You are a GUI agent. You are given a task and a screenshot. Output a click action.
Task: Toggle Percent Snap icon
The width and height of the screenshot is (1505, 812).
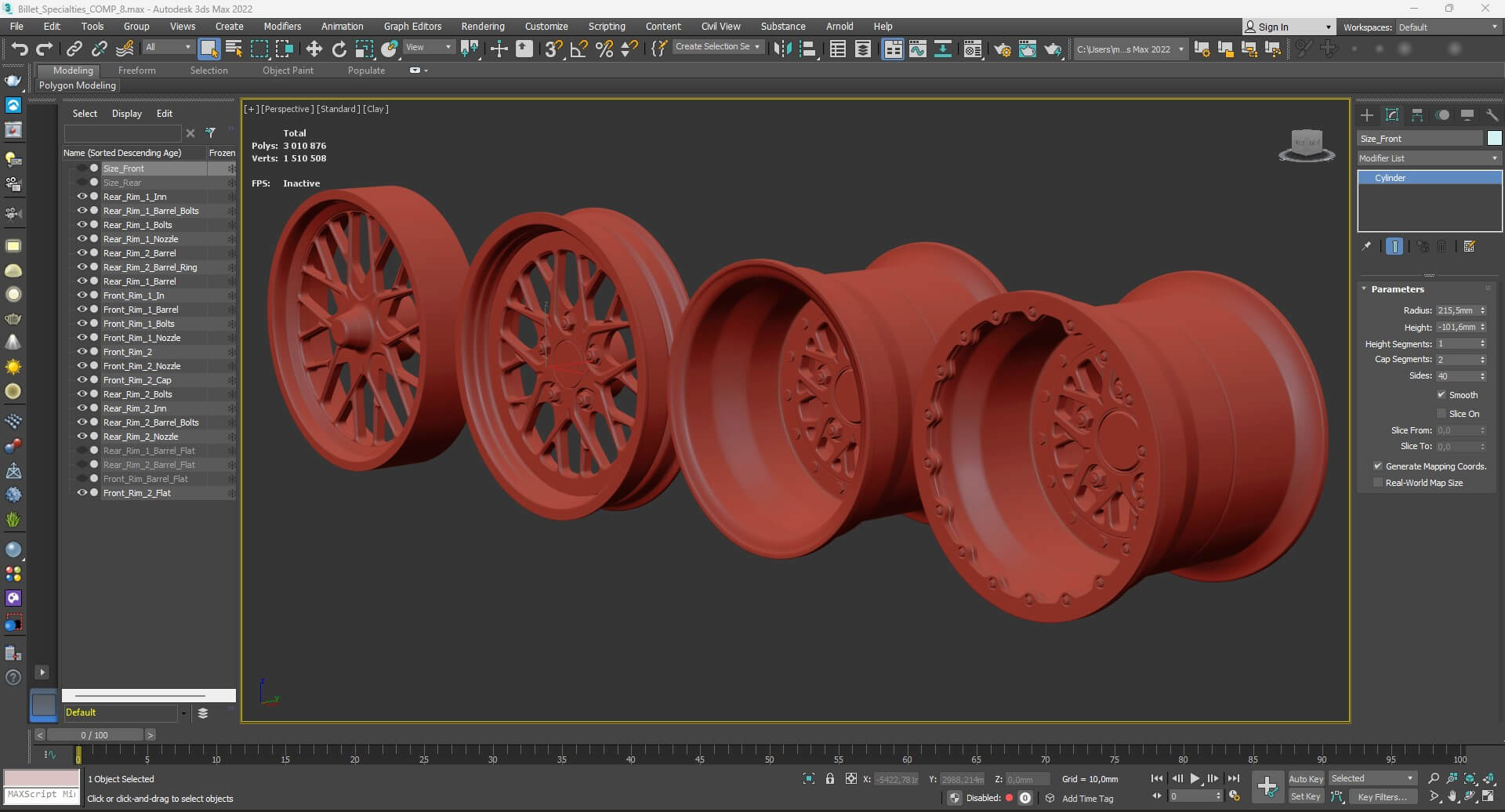(x=604, y=49)
